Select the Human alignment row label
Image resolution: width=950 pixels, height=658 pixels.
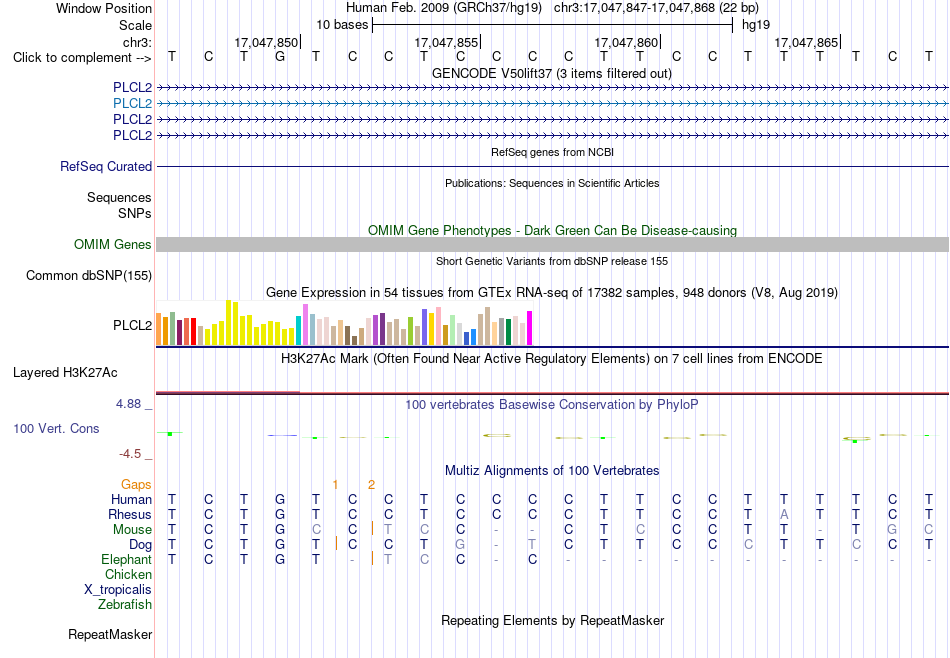(131, 500)
